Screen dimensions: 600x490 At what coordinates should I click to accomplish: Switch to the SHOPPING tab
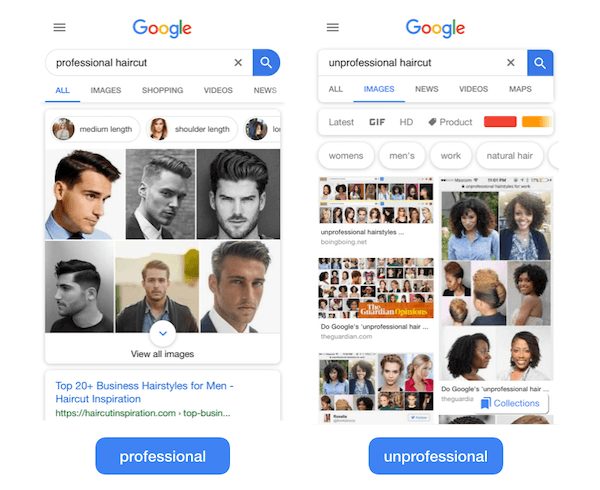pos(163,90)
